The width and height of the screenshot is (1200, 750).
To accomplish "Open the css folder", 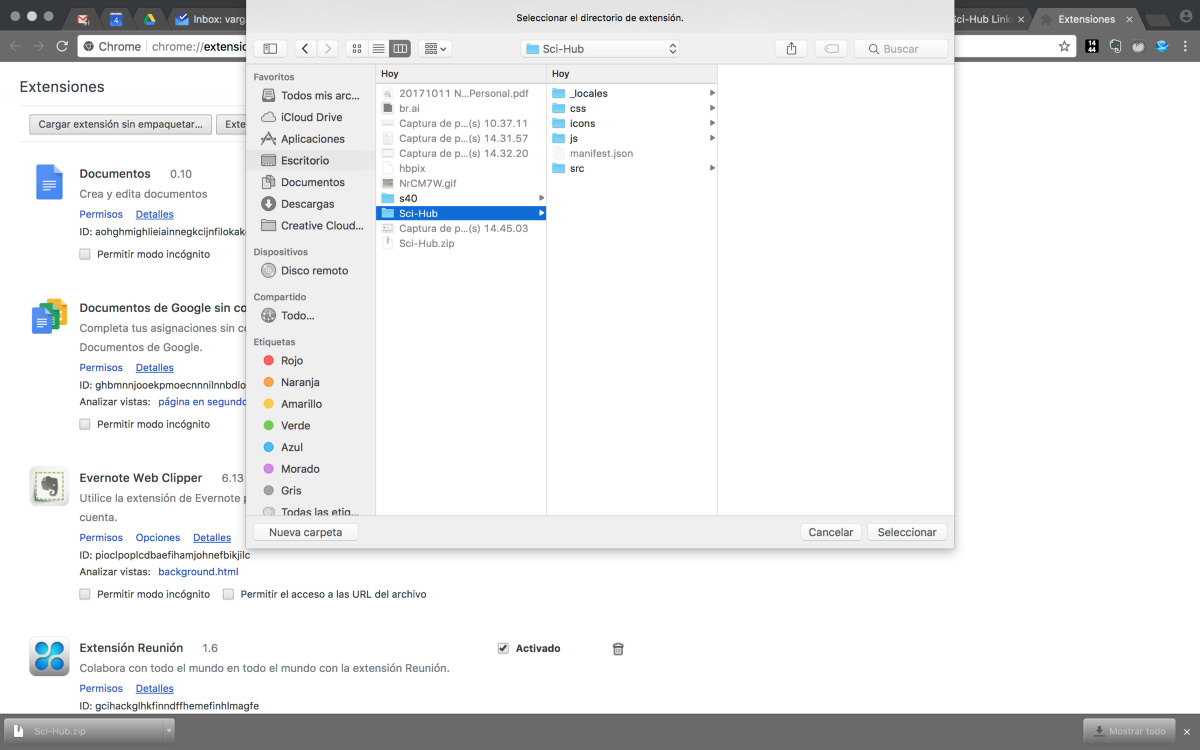I will (632, 108).
